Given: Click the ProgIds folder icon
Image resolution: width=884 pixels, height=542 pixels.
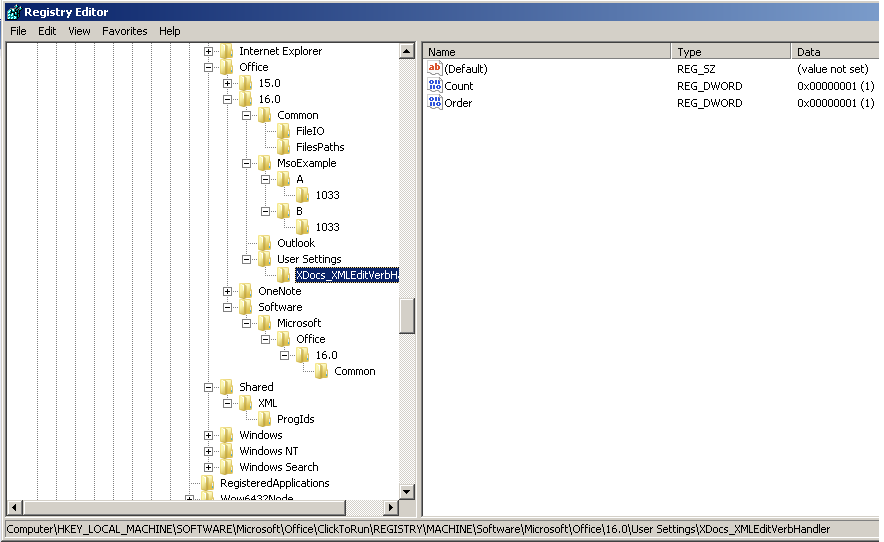Looking at the screenshot, I should 264,419.
